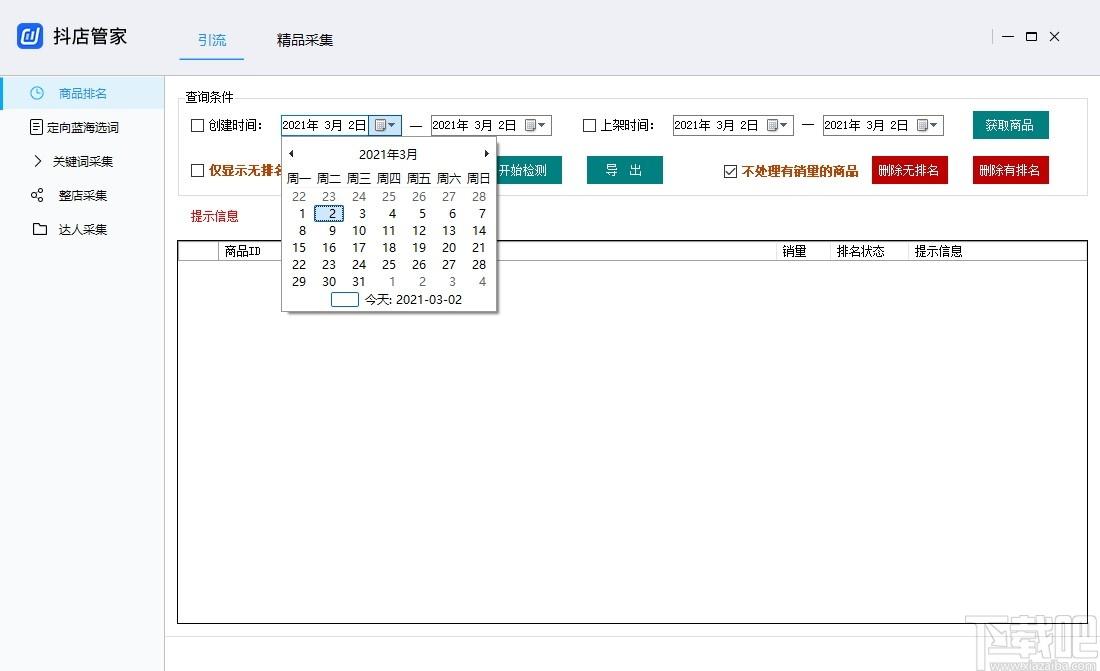Switch to the 引流 tab
The height and width of the screenshot is (671, 1100).
tap(212, 40)
